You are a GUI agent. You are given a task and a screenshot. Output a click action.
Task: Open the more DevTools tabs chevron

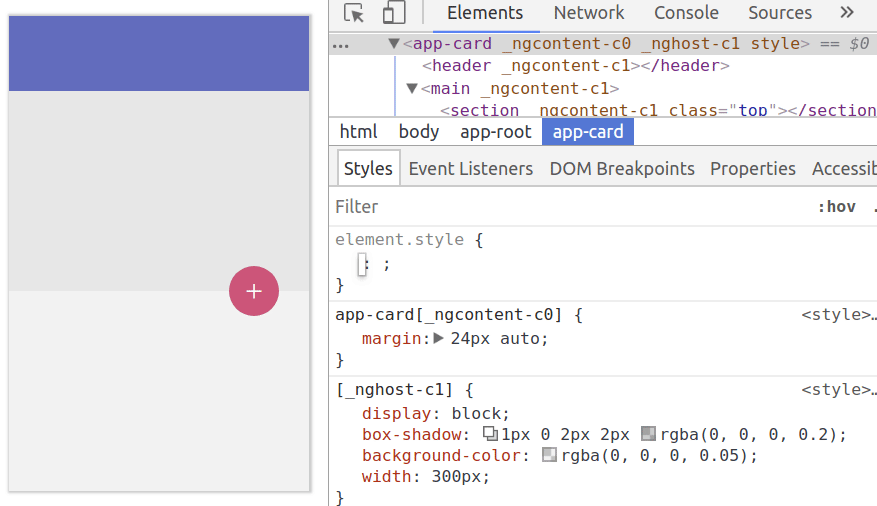[x=847, y=12]
